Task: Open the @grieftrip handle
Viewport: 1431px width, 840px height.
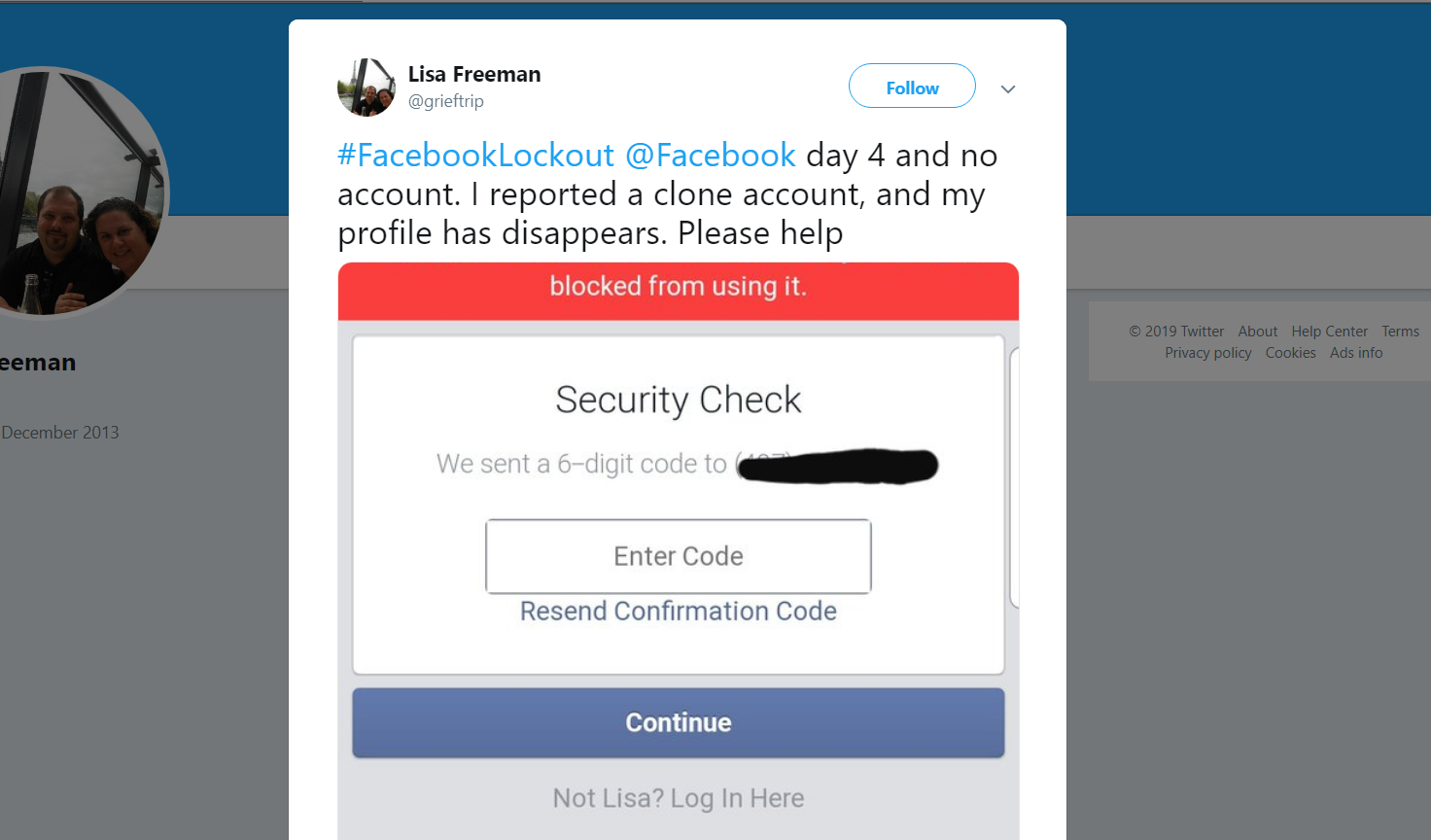Action: click(x=446, y=101)
